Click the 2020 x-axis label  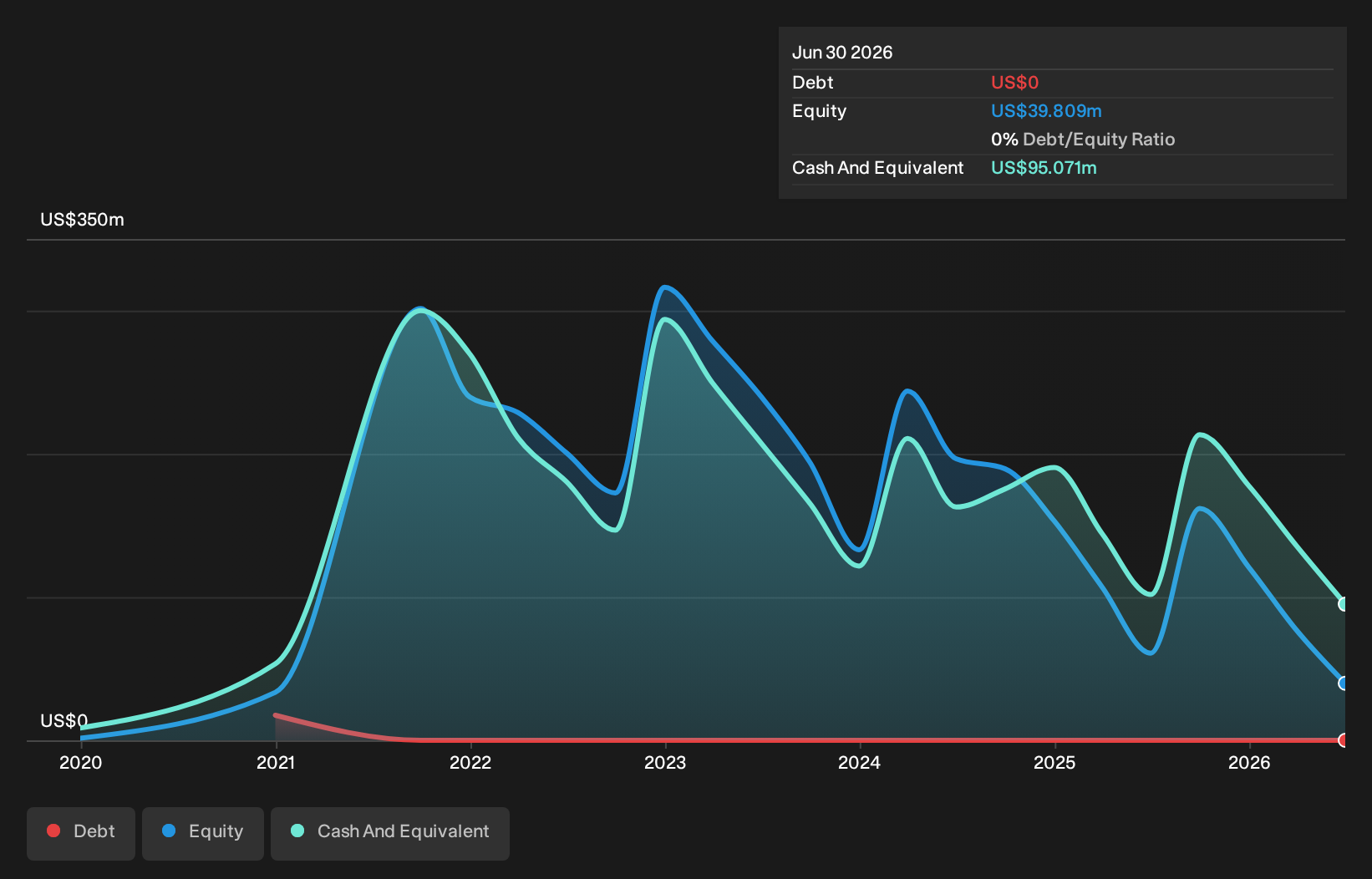81,763
